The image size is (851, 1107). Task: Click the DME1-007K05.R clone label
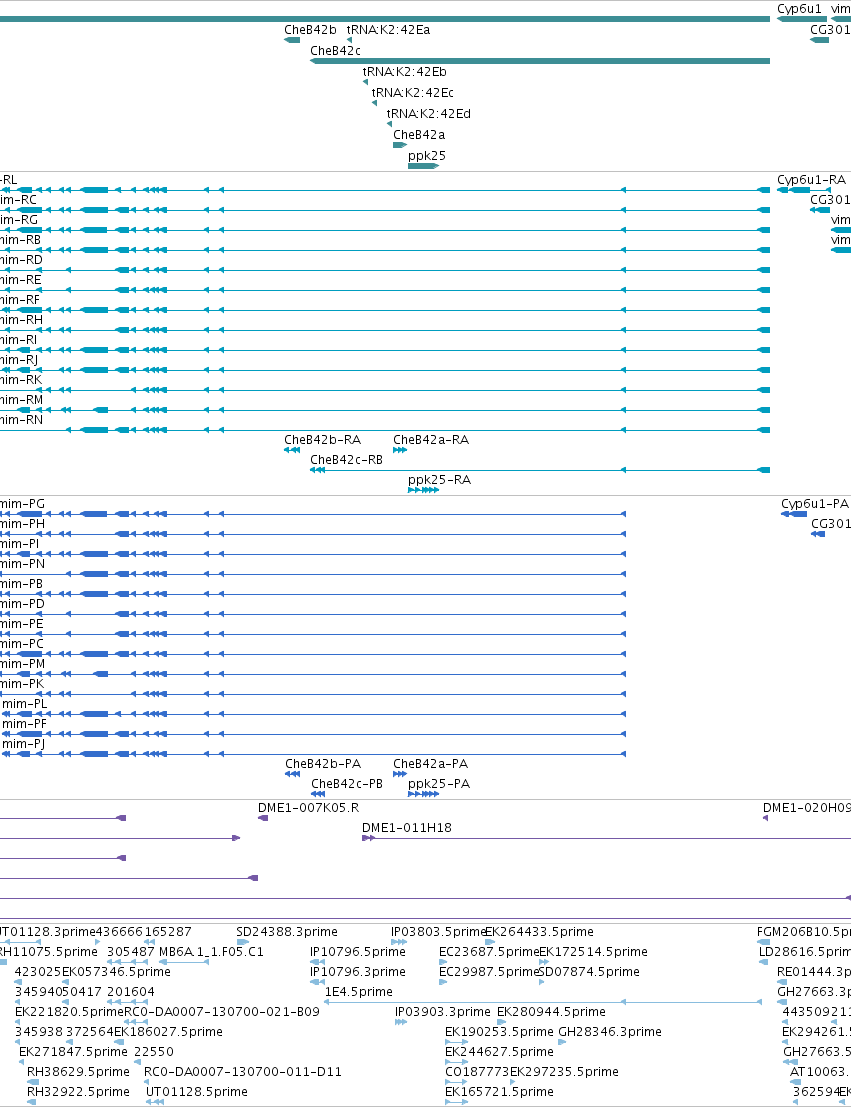(309, 808)
